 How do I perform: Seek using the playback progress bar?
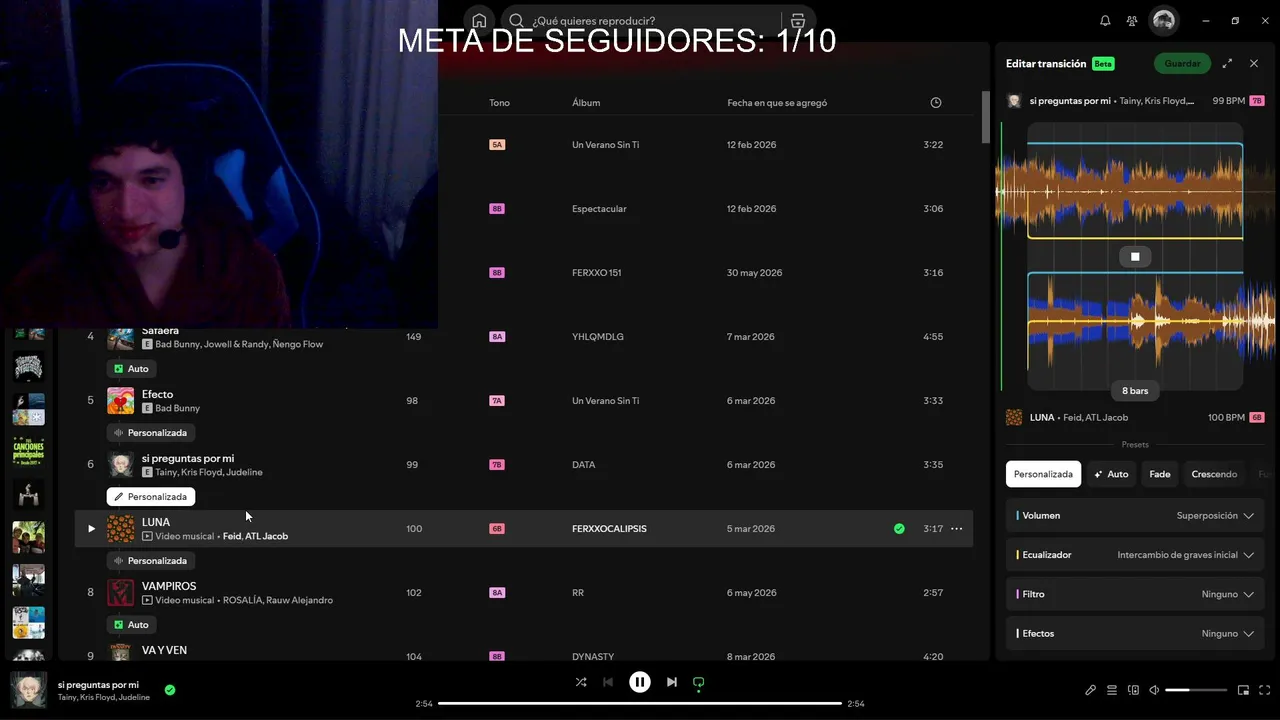pyautogui.click(x=640, y=704)
